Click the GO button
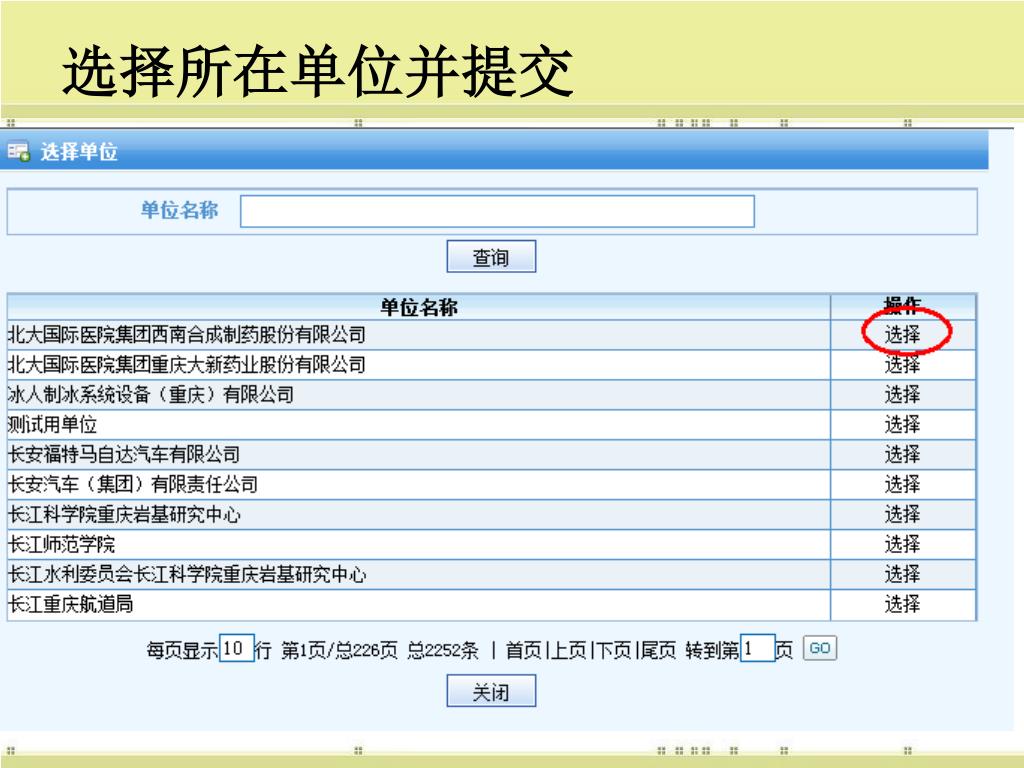The image size is (1024, 768). click(820, 648)
